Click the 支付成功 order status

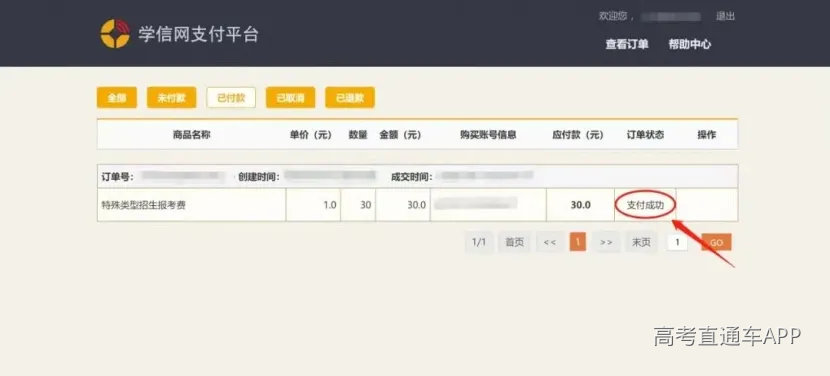645,205
